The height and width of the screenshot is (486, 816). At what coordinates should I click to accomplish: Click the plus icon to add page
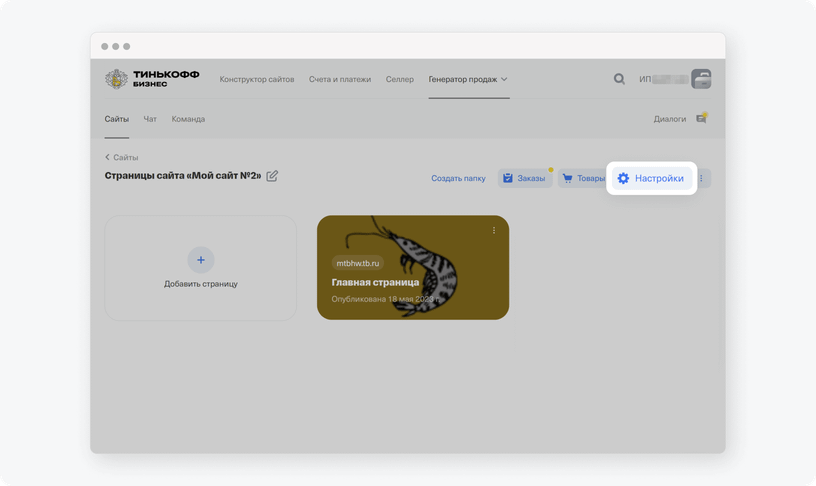(201, 260)
